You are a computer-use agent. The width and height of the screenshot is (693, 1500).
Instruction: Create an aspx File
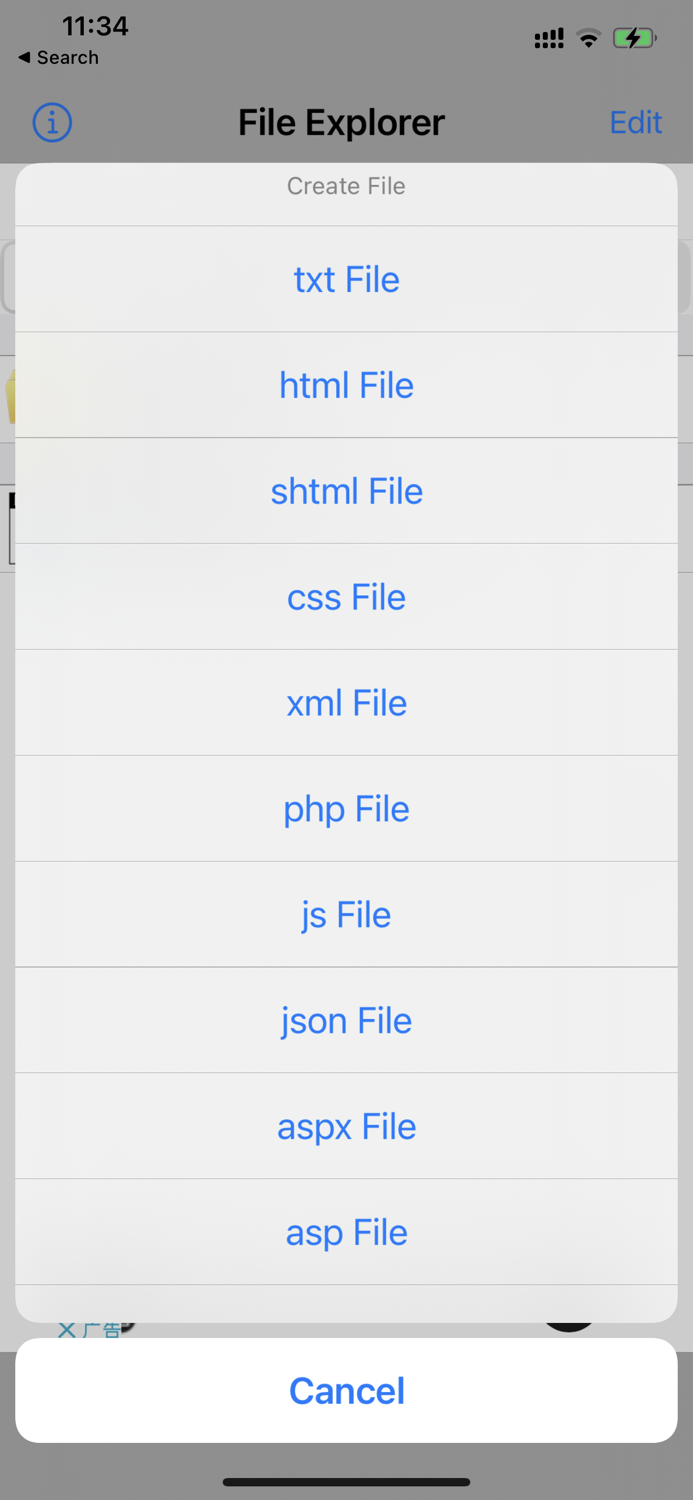[x=346, y=1126]
